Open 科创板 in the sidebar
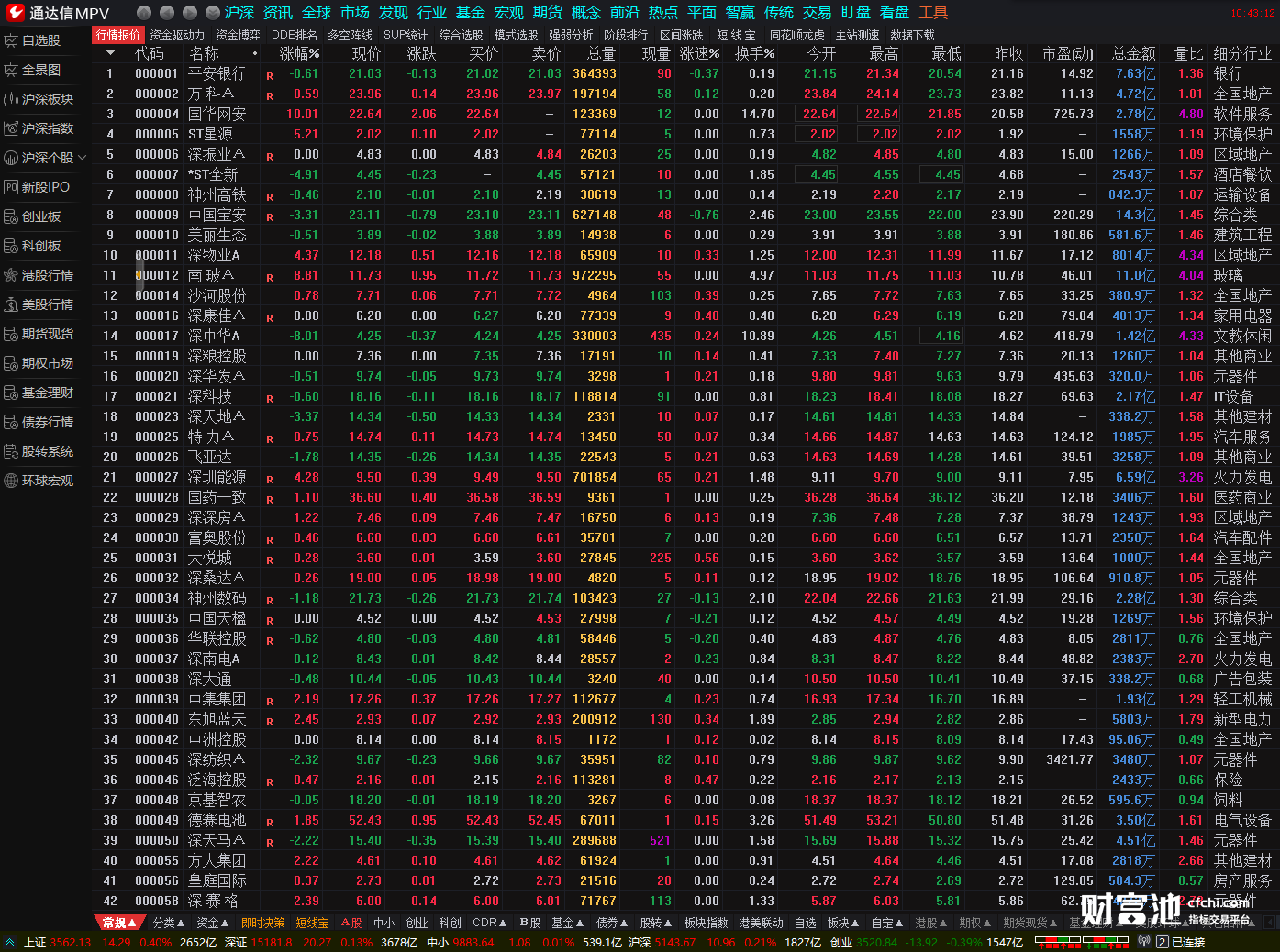 41,246
